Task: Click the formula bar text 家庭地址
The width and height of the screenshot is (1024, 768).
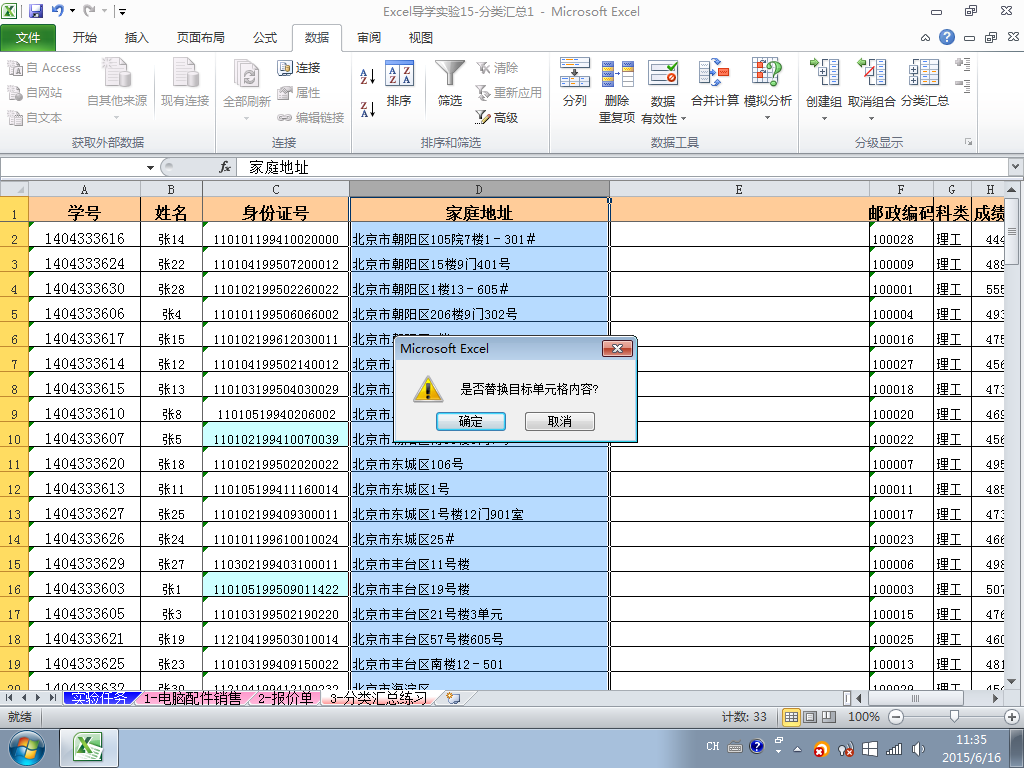Action: 279,168
